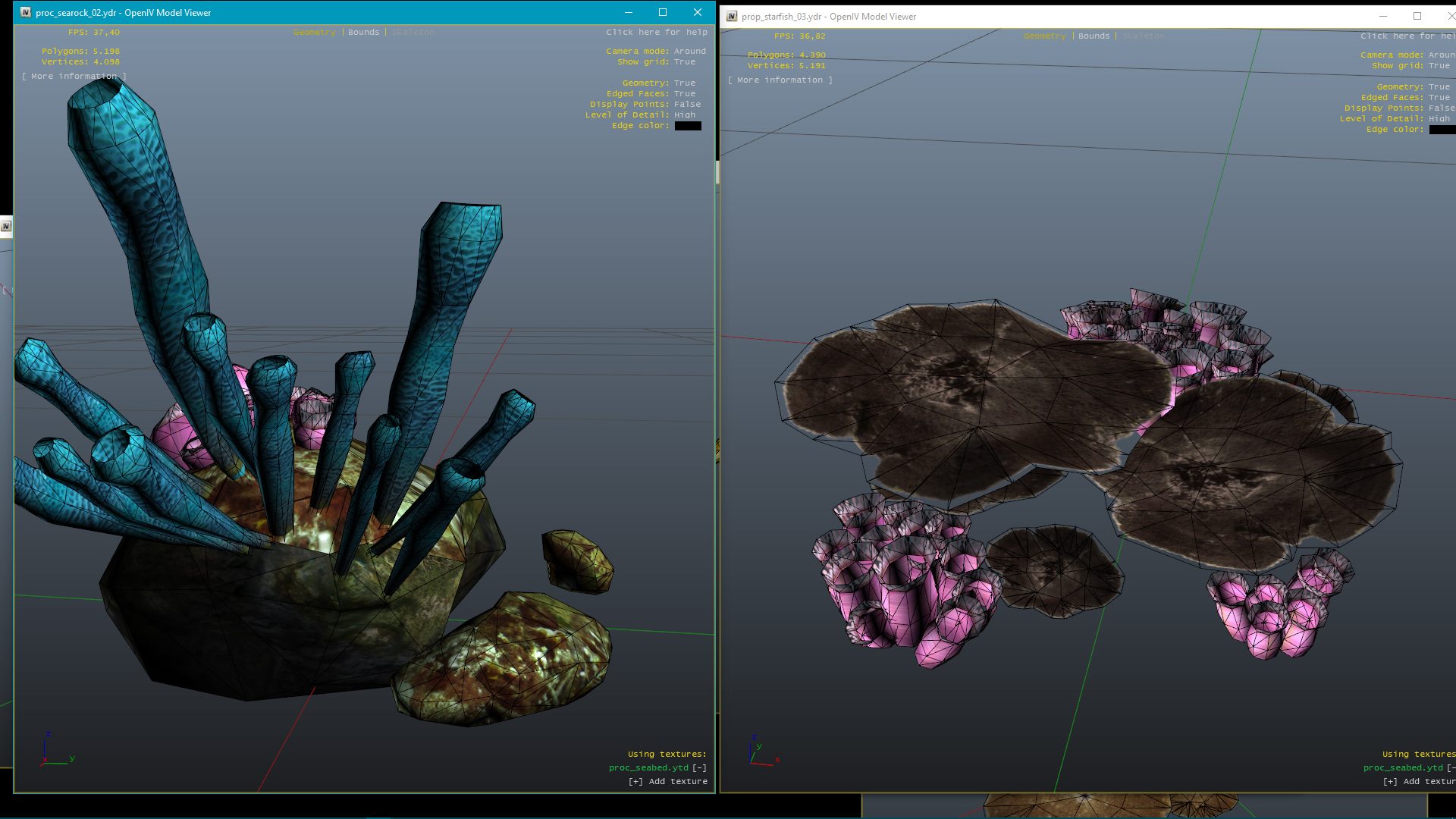Image resolution: width=1456 pixels, height=819 pixels.
Task: Switch to the Bounds tab in searock viewer
Action: tap(364, 32)
